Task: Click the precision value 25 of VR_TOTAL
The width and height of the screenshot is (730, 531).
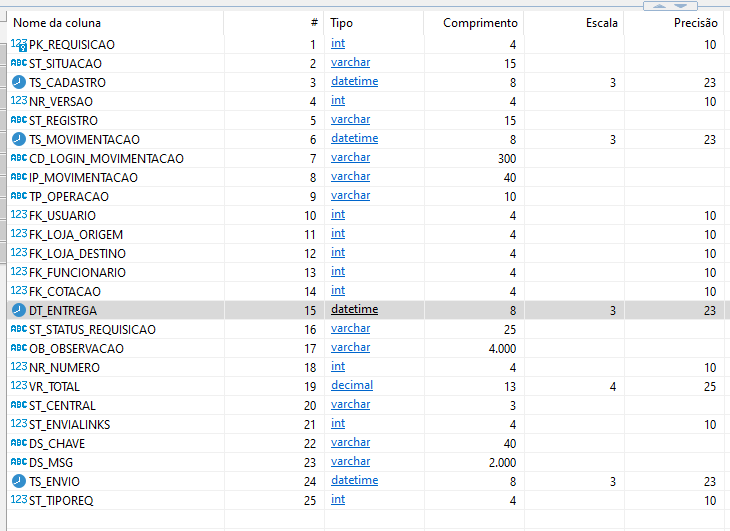Action: pyautogui.click(x=710, y=387)
